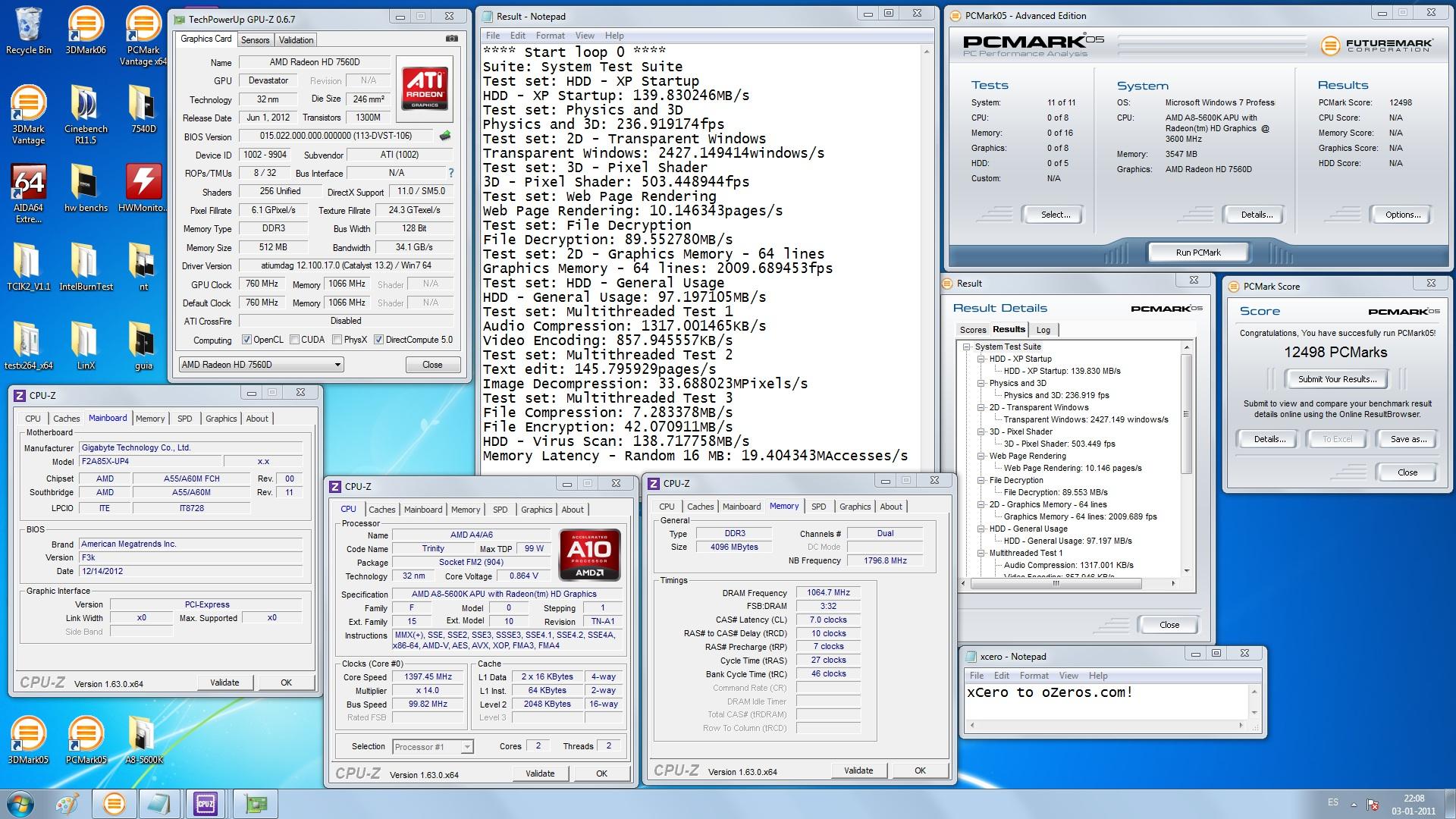Launch AIDA64 Extreme desktop icon
1456x819 pixels.
tap(28, 193)
